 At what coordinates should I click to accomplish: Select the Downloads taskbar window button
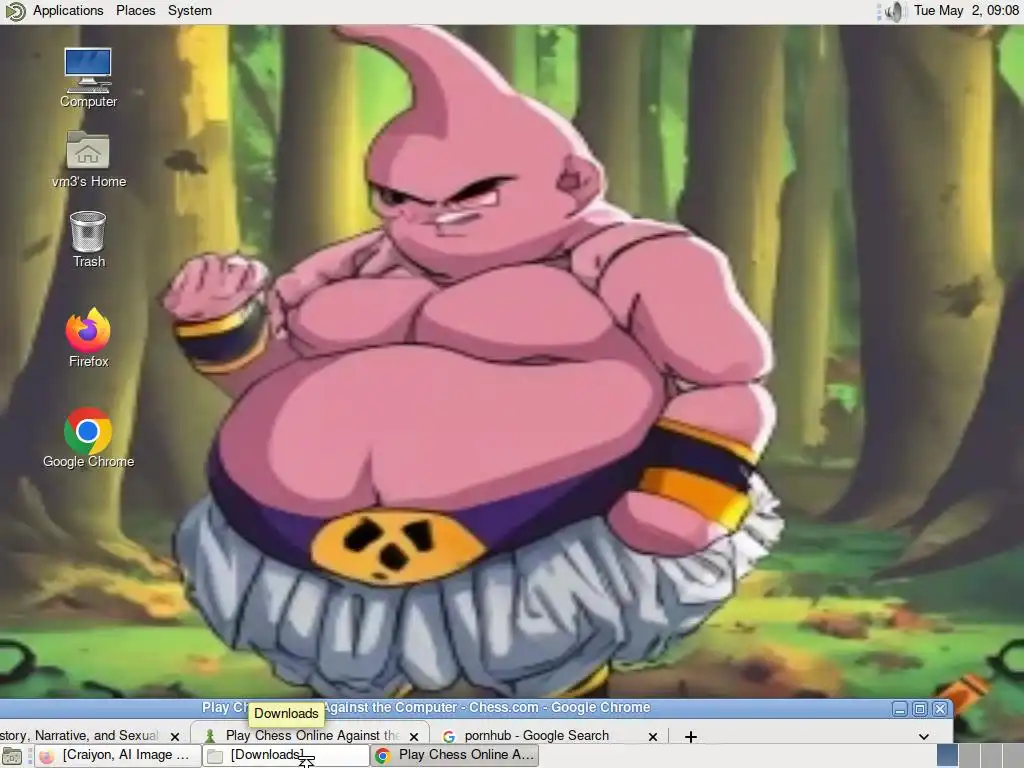285,756
